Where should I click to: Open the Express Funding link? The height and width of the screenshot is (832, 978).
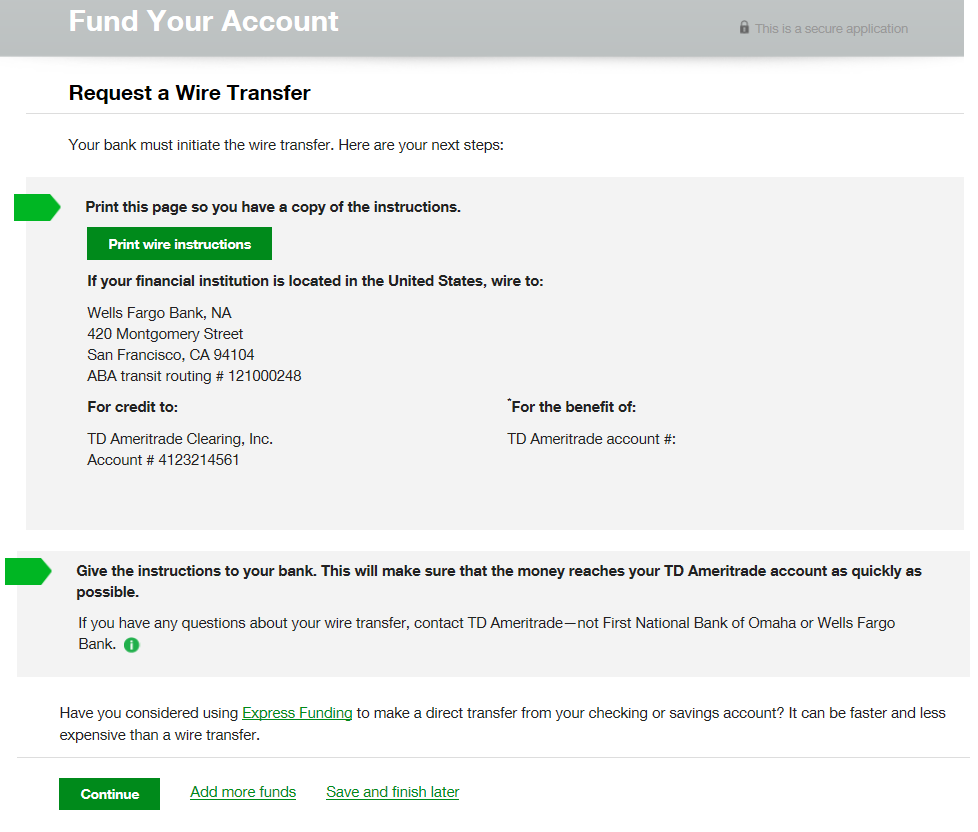297,713
